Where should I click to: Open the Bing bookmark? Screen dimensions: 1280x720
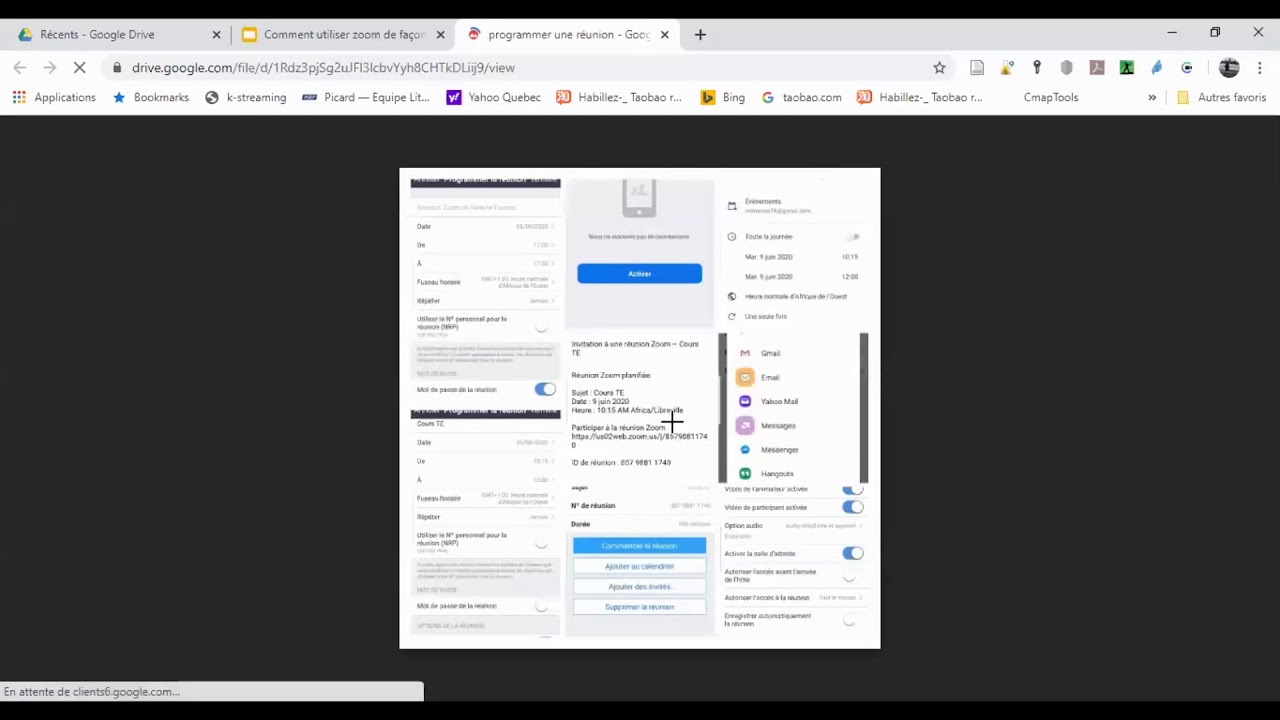tap(723, 97)
